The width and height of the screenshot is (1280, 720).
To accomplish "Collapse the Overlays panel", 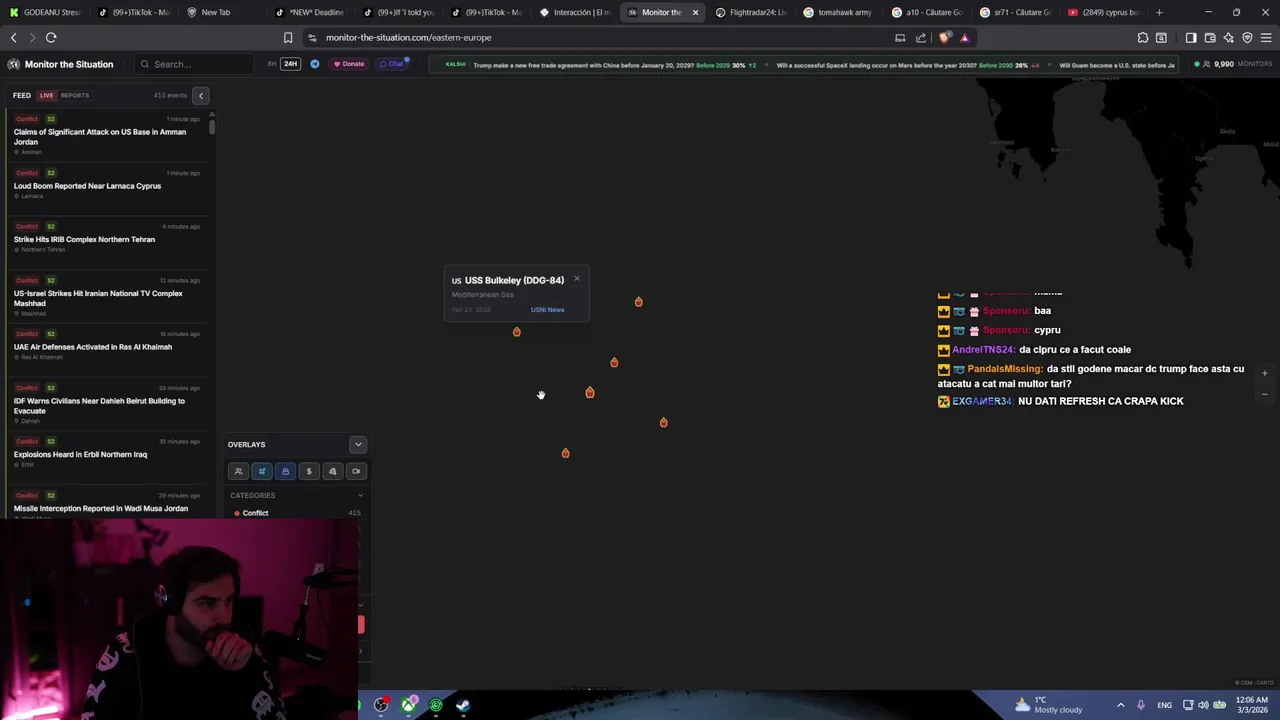I will (x=358, y=444).
